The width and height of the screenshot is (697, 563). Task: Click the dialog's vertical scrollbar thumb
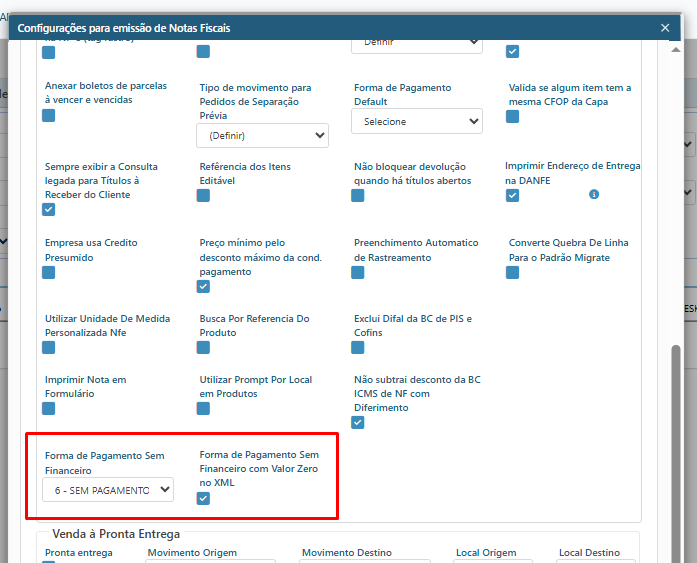pyautogui.click(x=676, y=440)
